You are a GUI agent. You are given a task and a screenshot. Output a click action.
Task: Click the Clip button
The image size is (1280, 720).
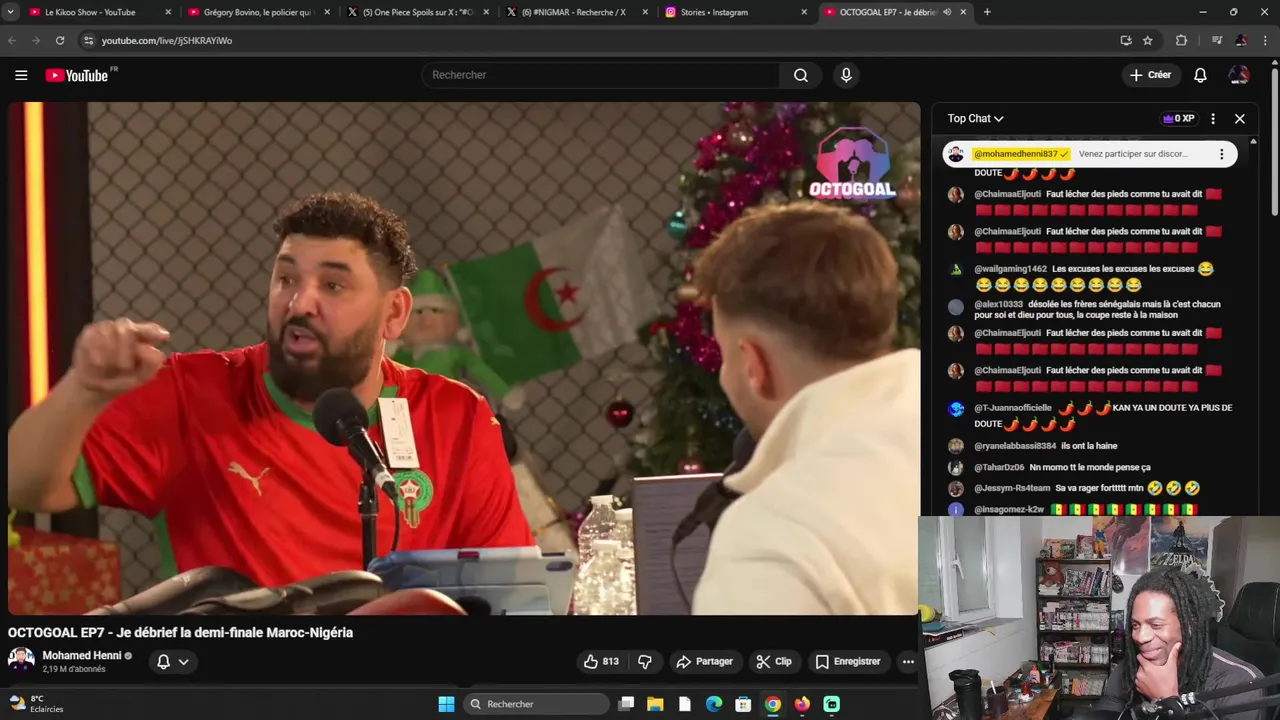point(774,661)
